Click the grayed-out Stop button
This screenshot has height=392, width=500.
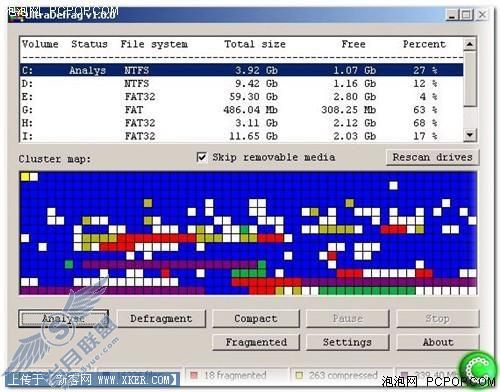tap(438, 319)
